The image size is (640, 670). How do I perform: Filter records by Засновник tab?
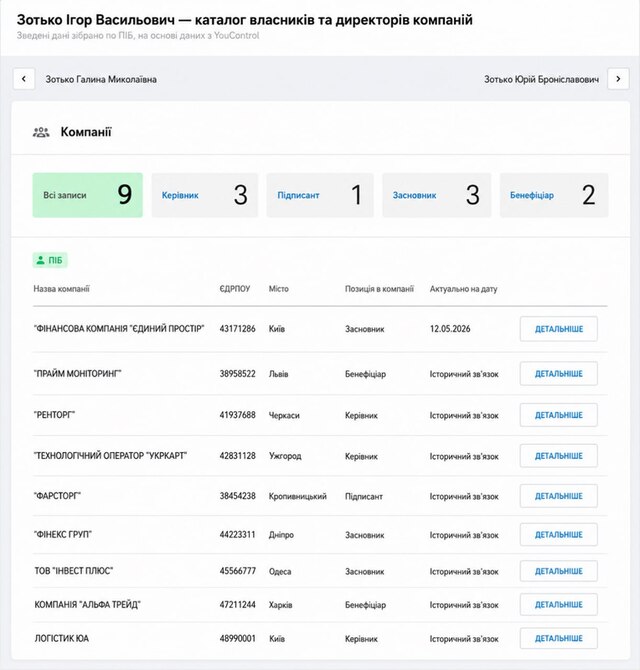click(437, 195)
